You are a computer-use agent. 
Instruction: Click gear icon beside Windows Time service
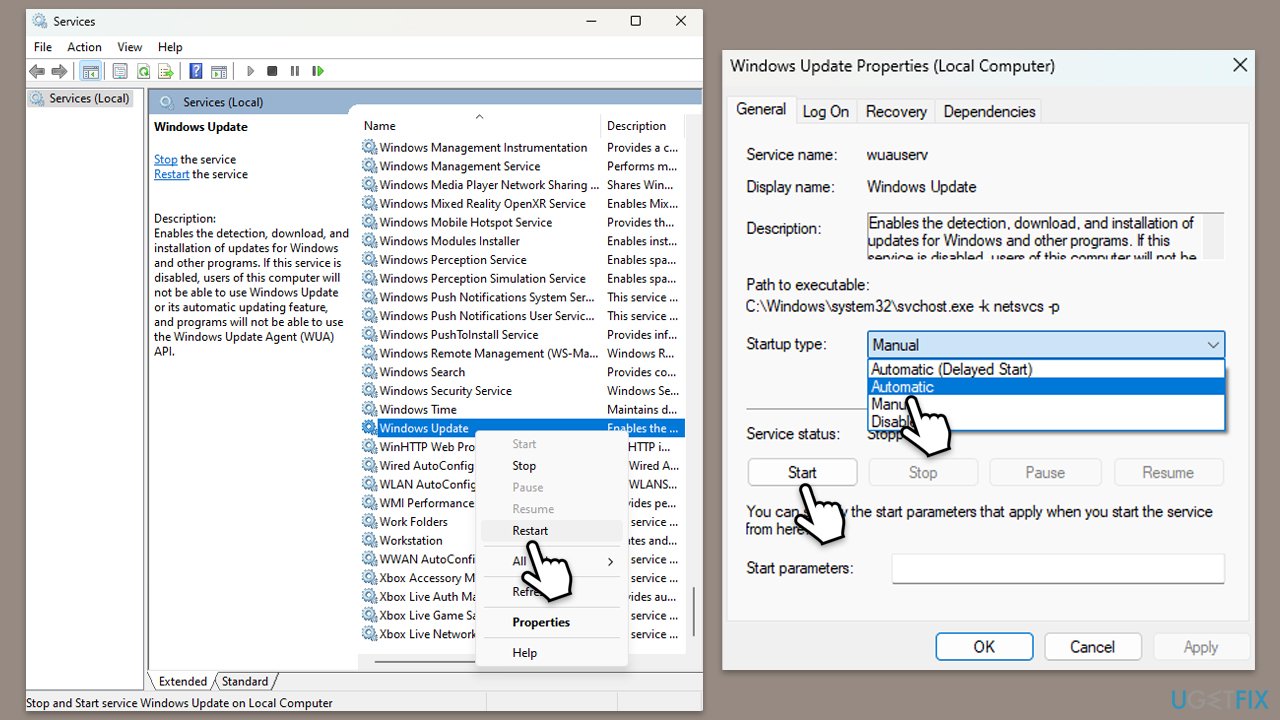370,410
